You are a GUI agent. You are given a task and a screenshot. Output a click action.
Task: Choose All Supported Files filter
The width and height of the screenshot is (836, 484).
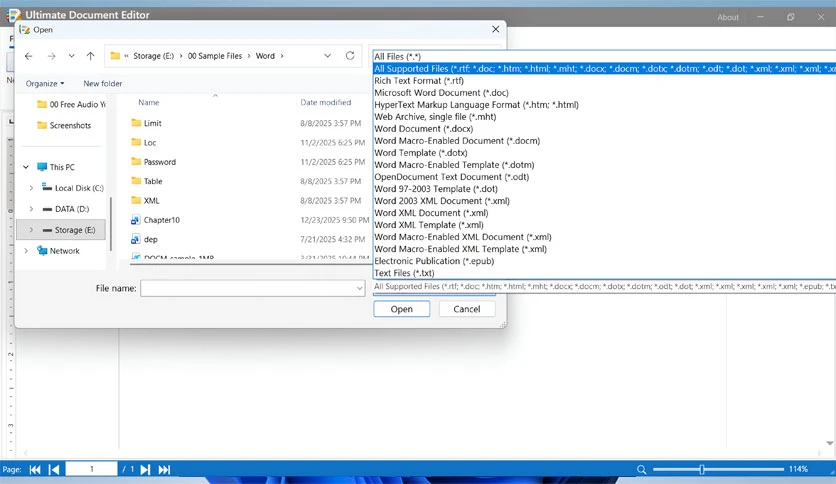605,69
